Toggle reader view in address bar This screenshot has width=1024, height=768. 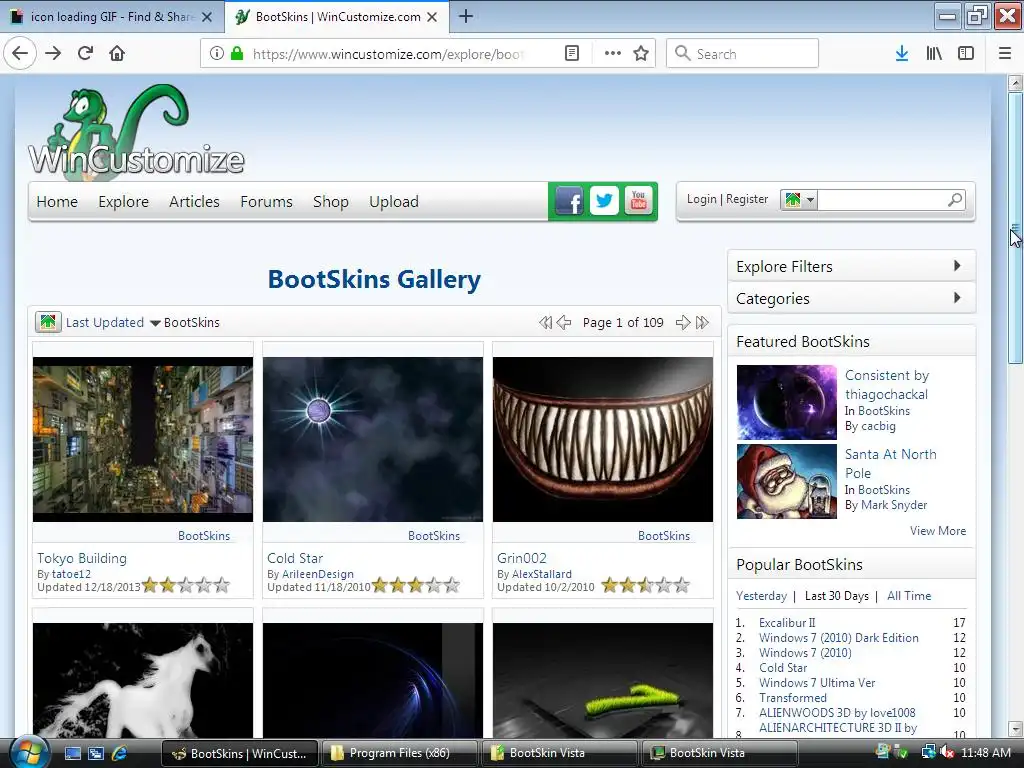coord(571,54)
